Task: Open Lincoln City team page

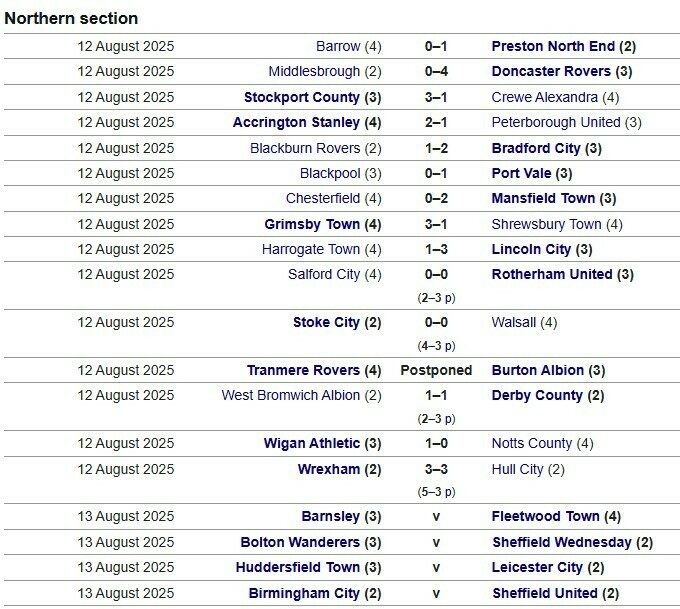Action: click(x=531, y=249)
